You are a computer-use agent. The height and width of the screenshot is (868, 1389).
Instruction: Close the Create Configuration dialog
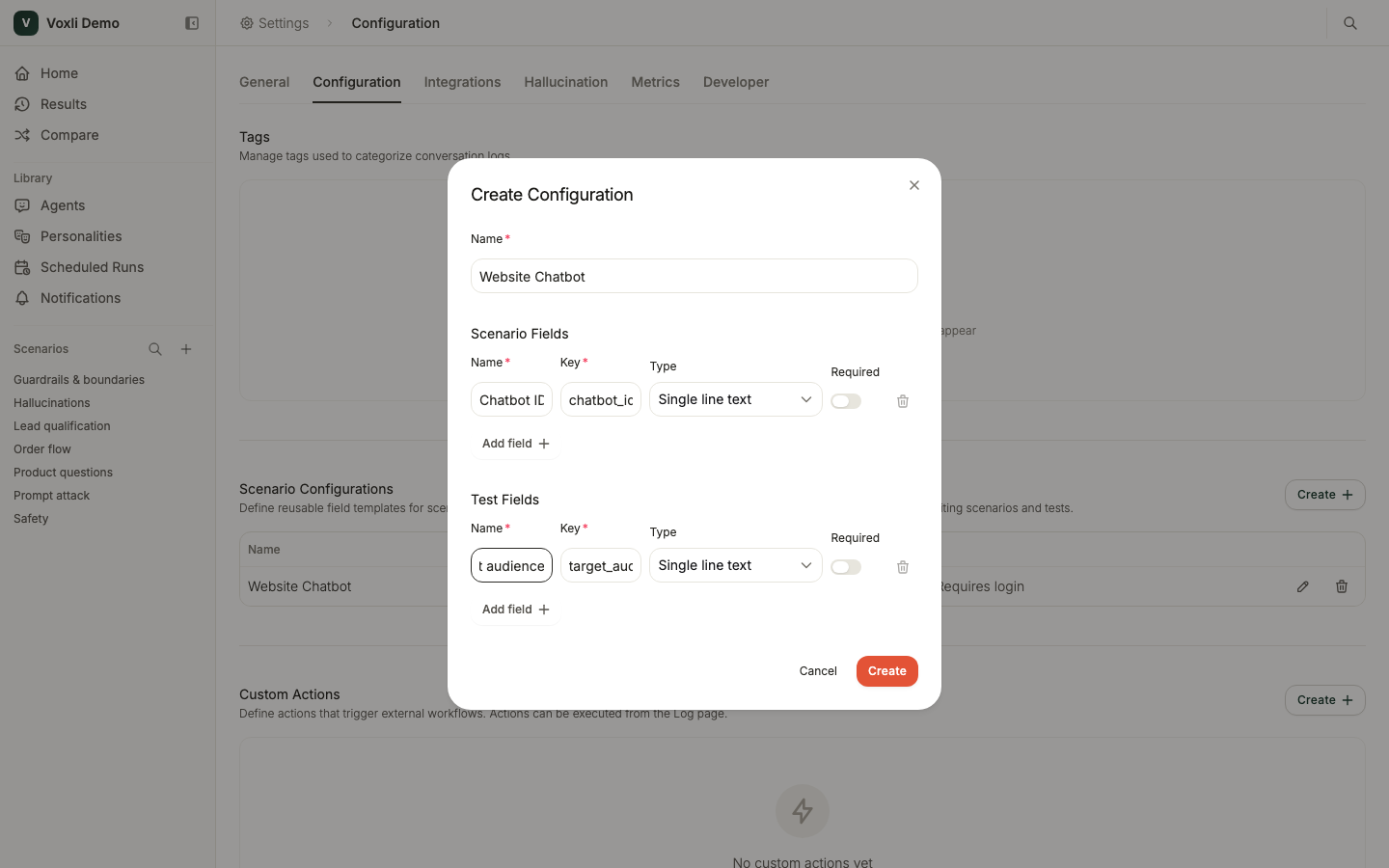pos(914,185)
